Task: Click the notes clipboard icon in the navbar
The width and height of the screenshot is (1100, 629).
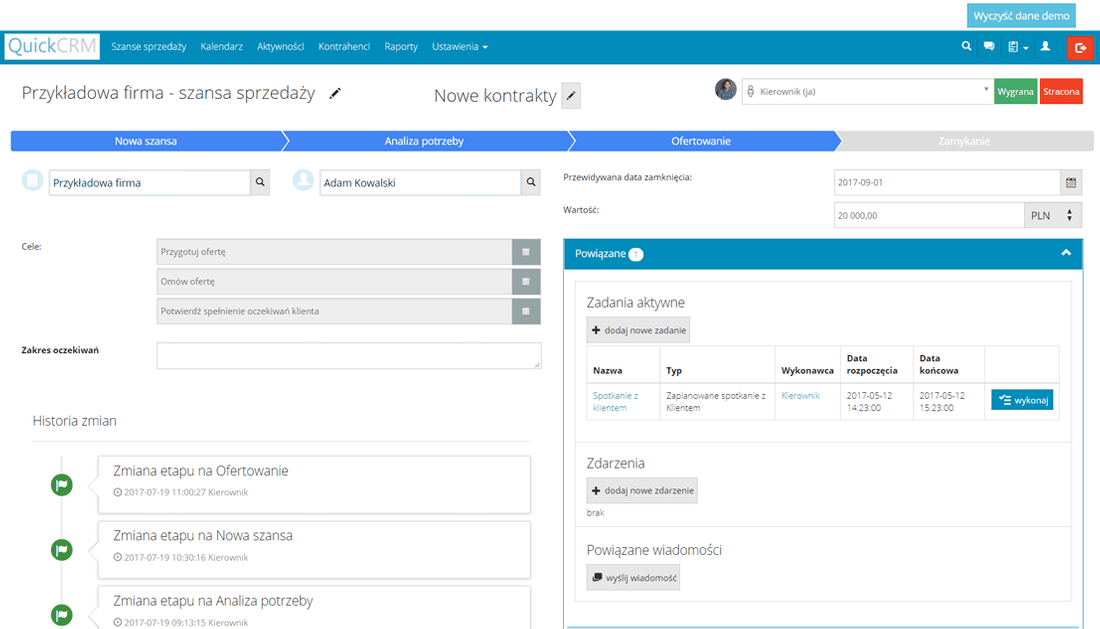Action: pyautogui.click(x=1011, y=46)
